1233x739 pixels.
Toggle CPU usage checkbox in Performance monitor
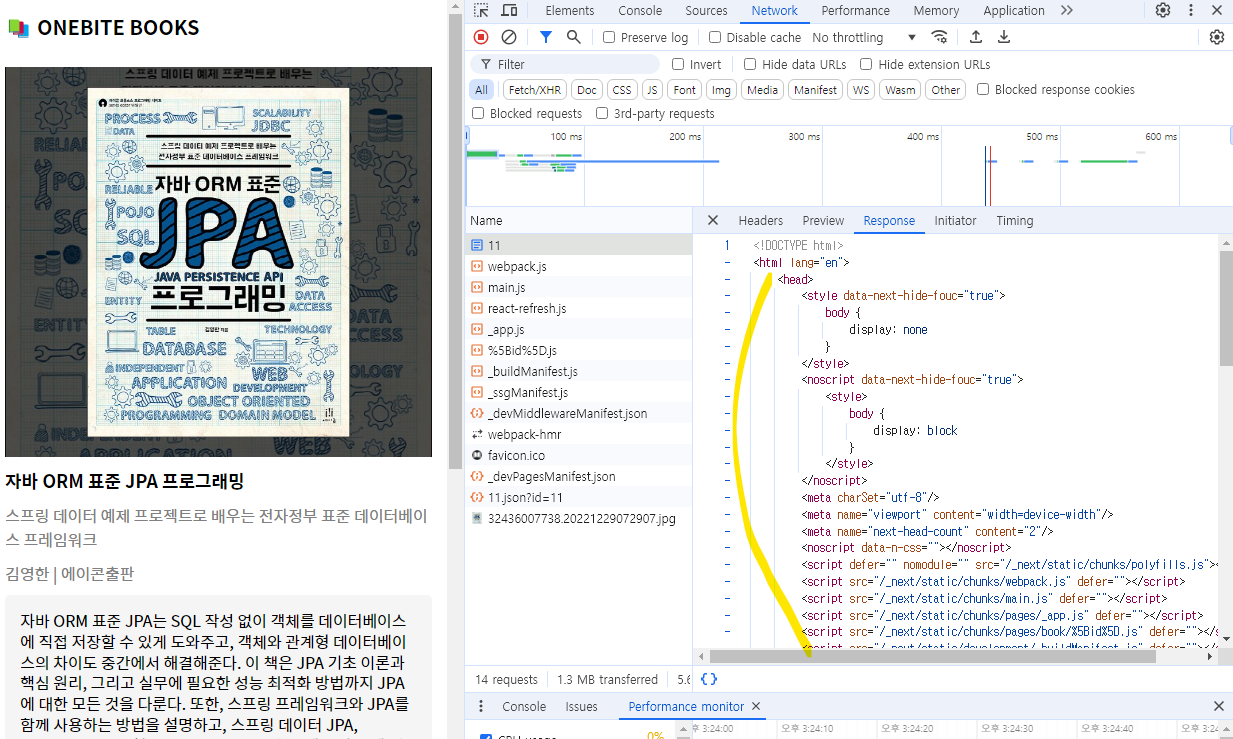486,737
